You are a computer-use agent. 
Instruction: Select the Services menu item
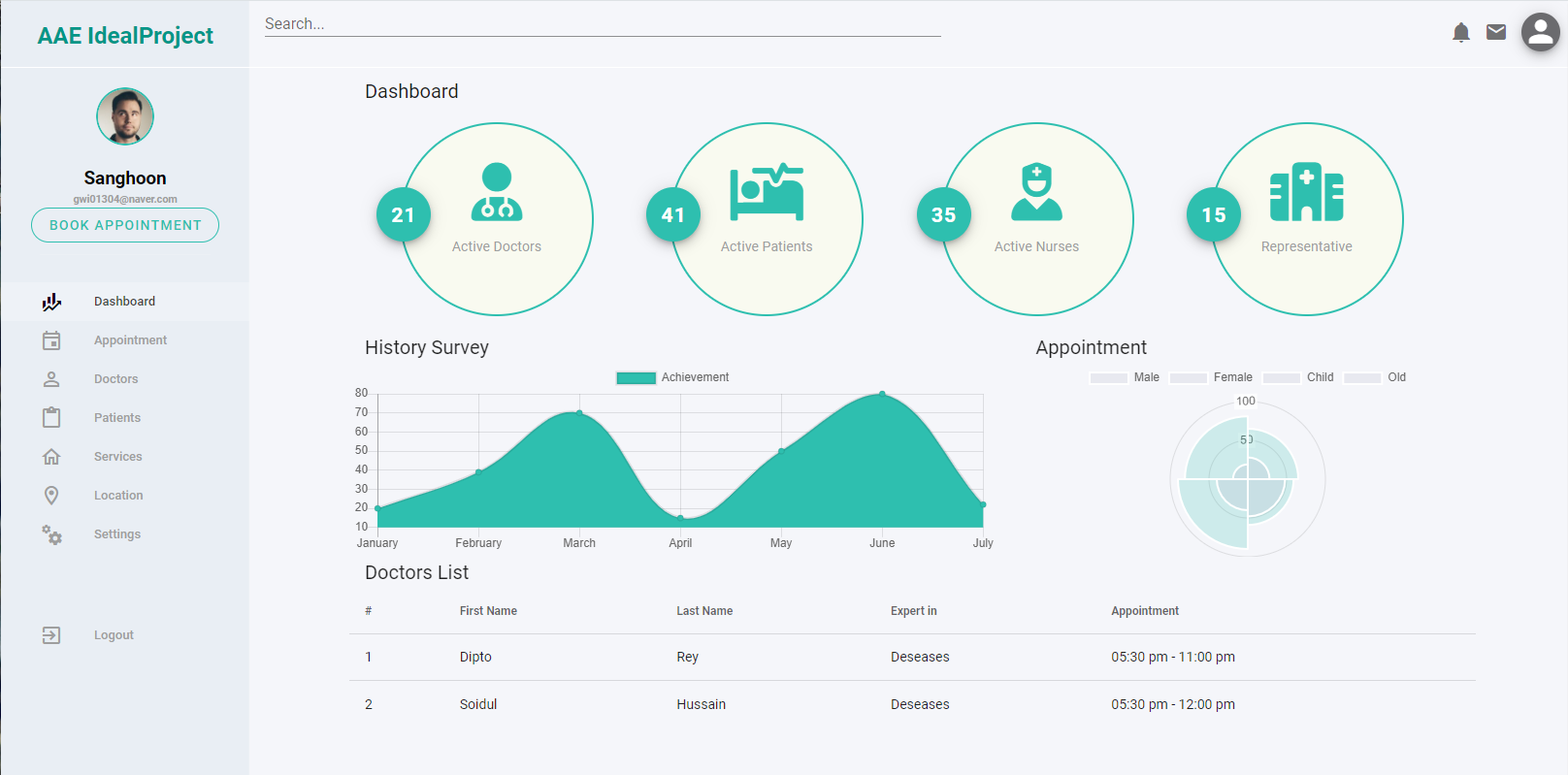[x=124, y=457]
